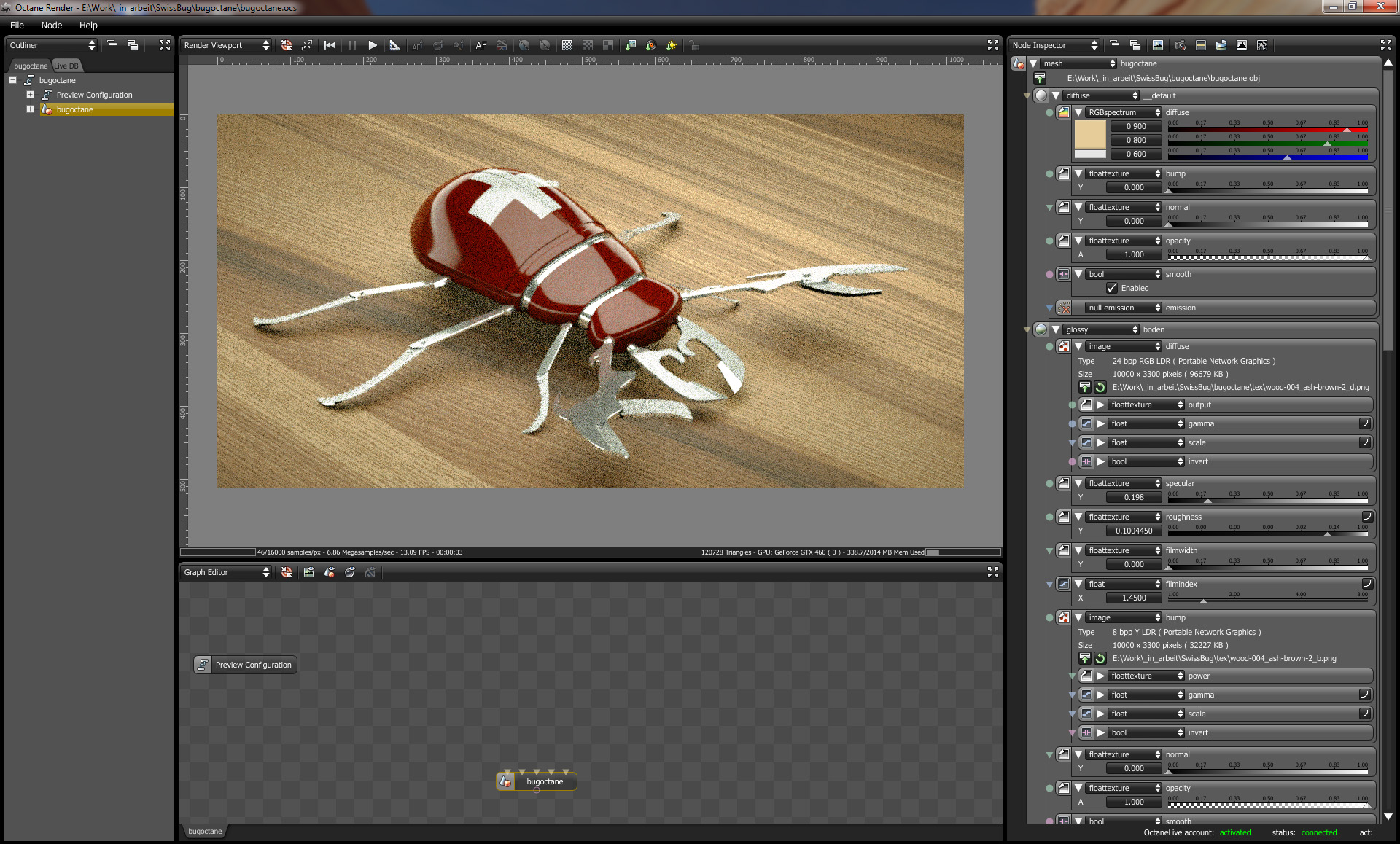Expand the Preview Configuration tree node
1400x844 pixels.
pos(30,95)
